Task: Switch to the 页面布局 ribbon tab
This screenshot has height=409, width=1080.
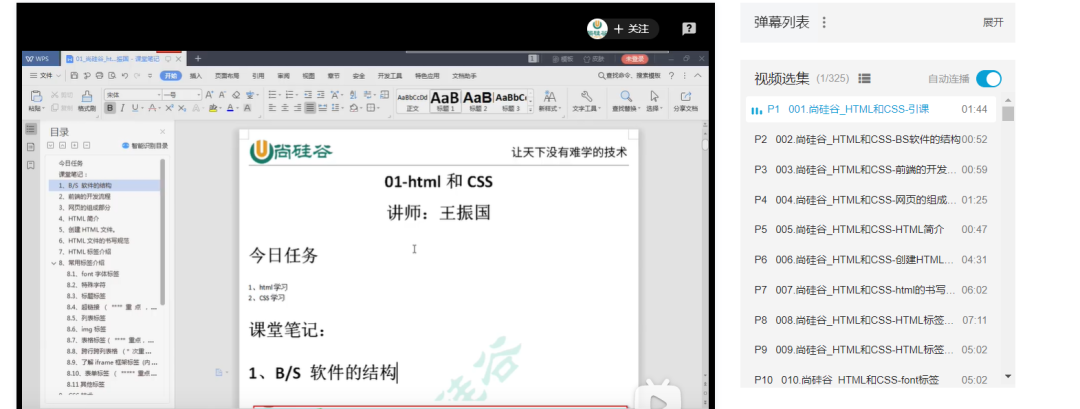Action: click(x=227, y=76)
